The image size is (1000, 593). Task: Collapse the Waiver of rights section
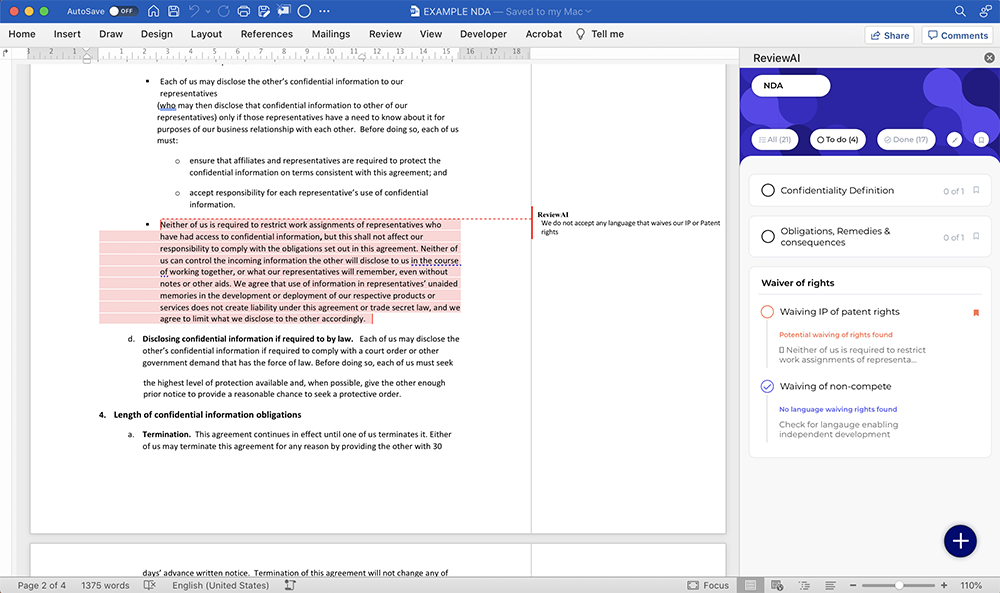798,283
